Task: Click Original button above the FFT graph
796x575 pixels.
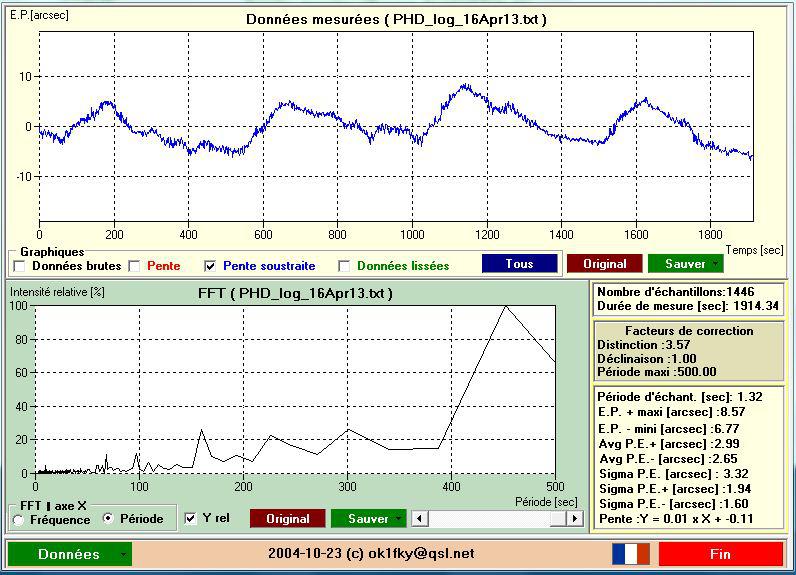Action: 605,264
